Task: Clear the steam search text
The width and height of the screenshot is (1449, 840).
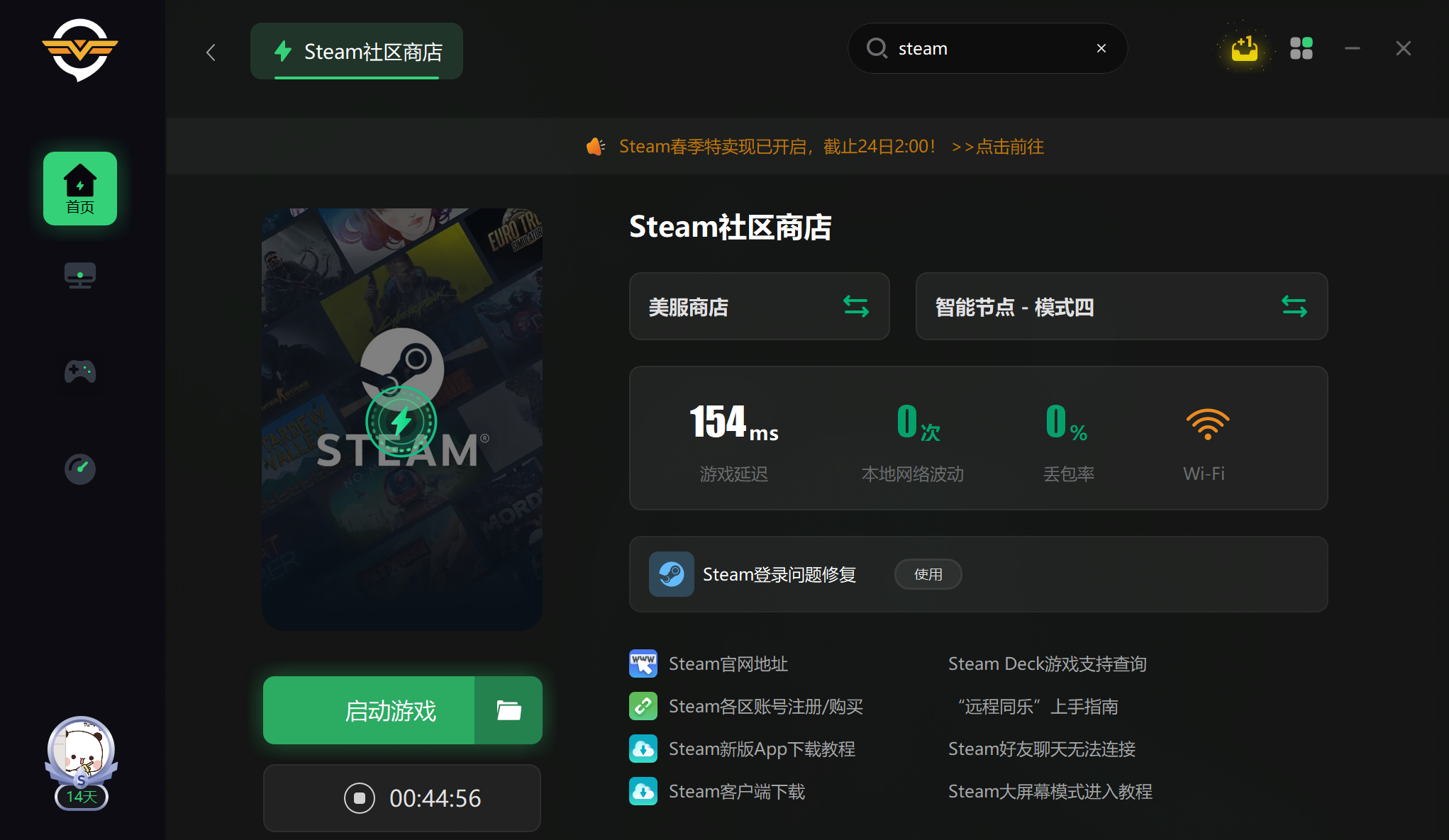Action: tap(1101, 48)
